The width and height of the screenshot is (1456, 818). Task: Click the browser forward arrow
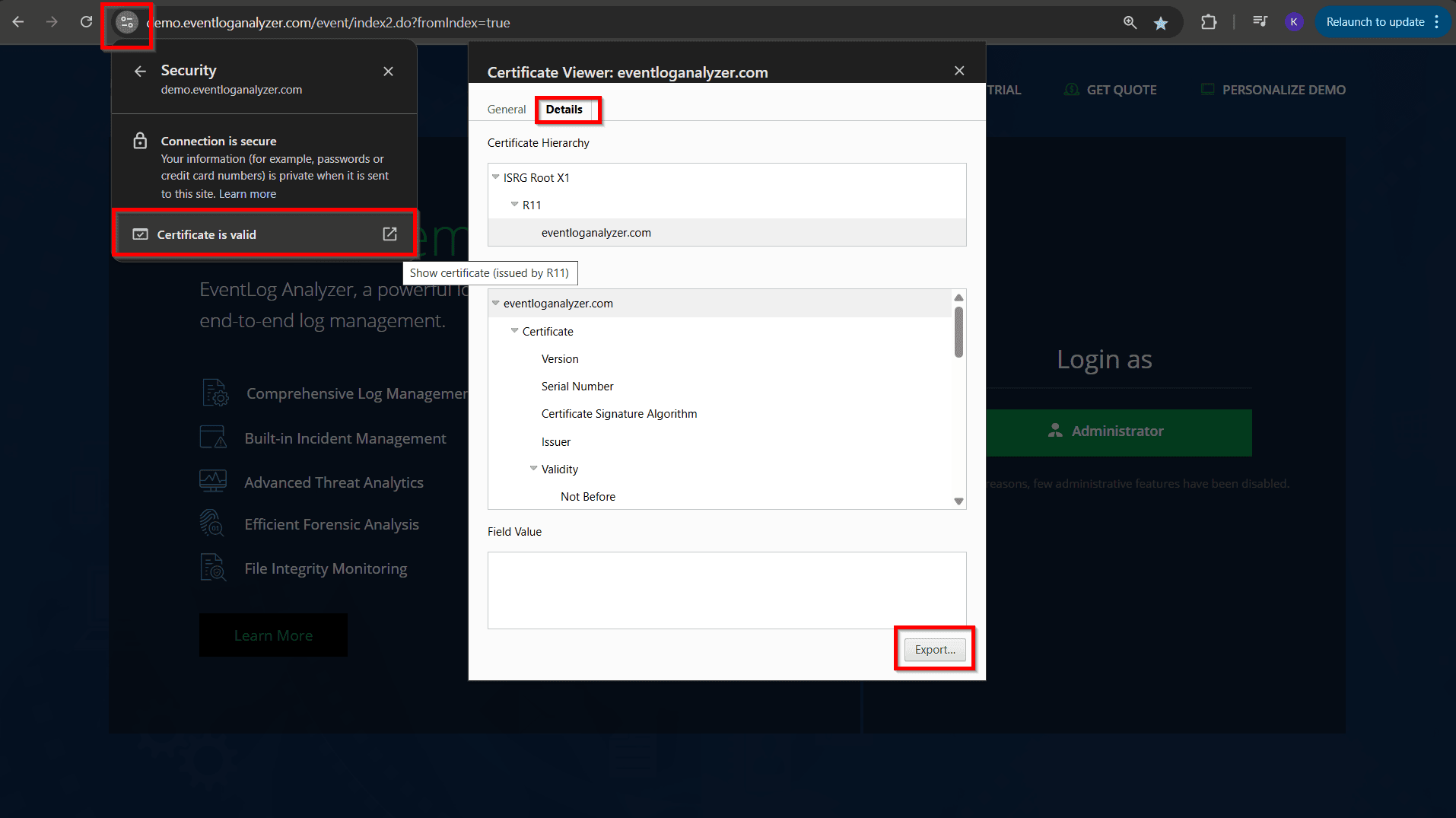[x=52, y=22]
